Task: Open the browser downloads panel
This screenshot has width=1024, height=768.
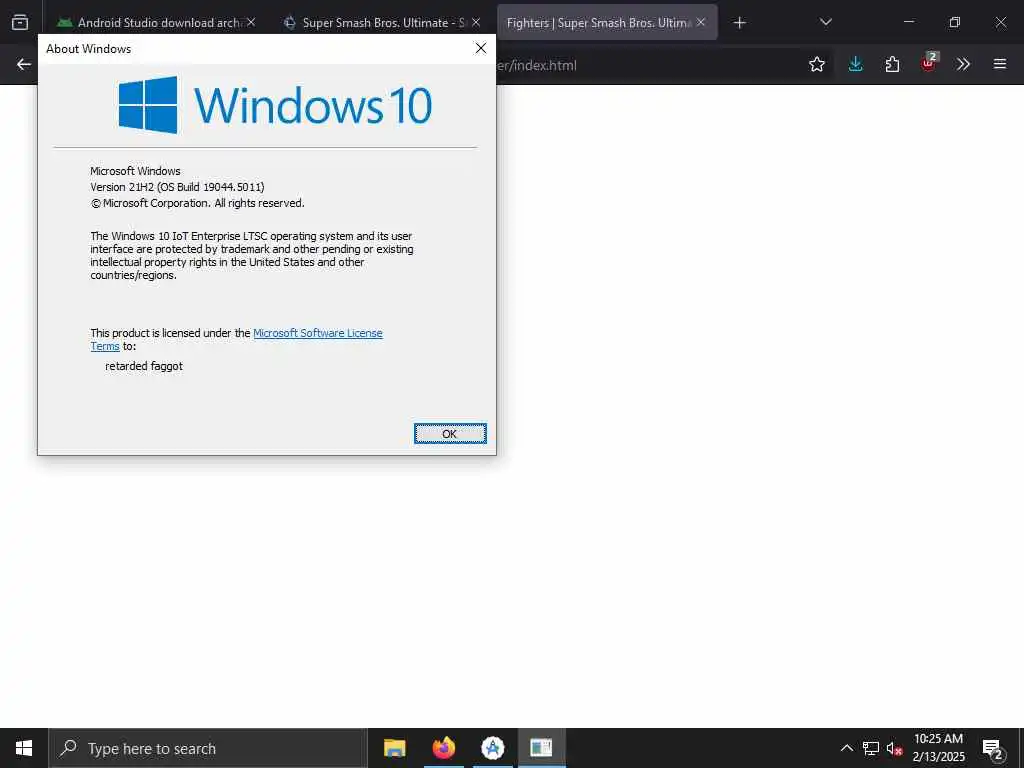Action: pyautogui.click(x=856, y=64)
